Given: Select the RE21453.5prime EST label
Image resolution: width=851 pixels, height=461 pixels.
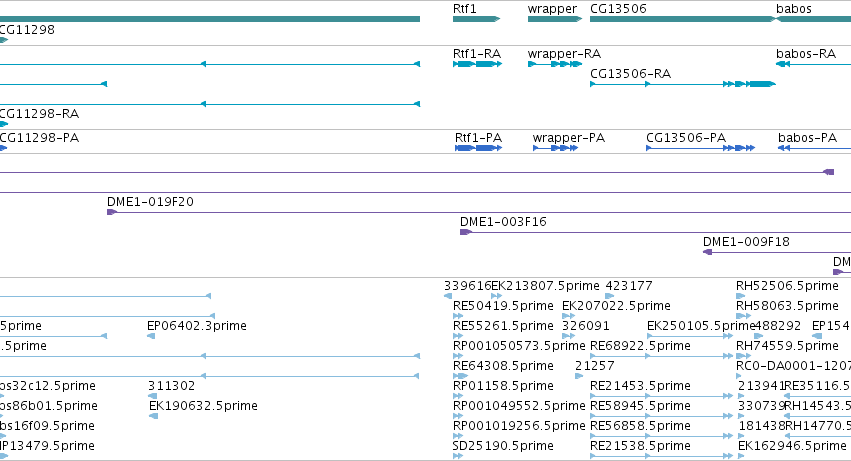Looking at the screenshot, I should (640, 386).
